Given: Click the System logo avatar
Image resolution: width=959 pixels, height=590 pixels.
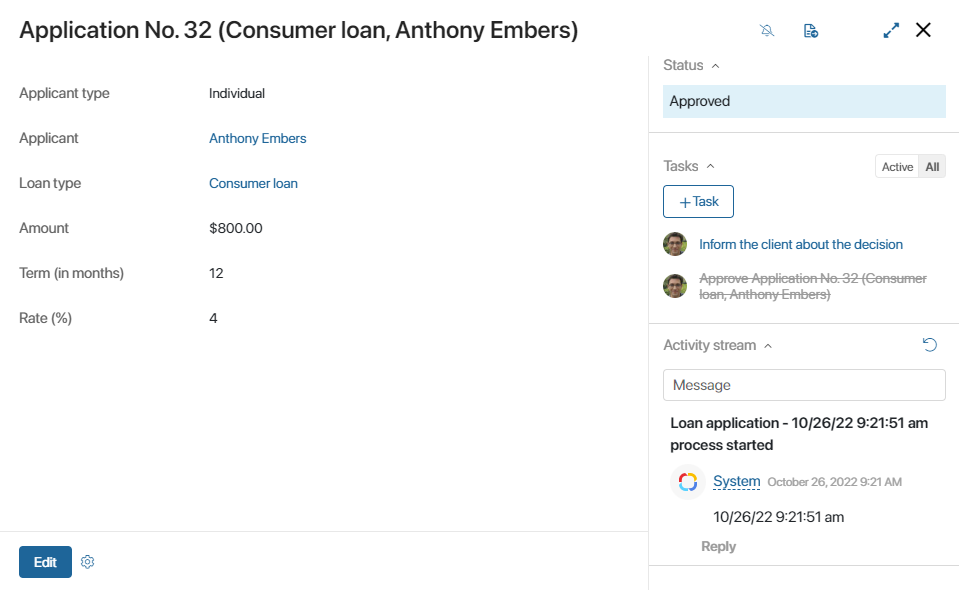Looking at the screenshot, I should tap(687, 482).
